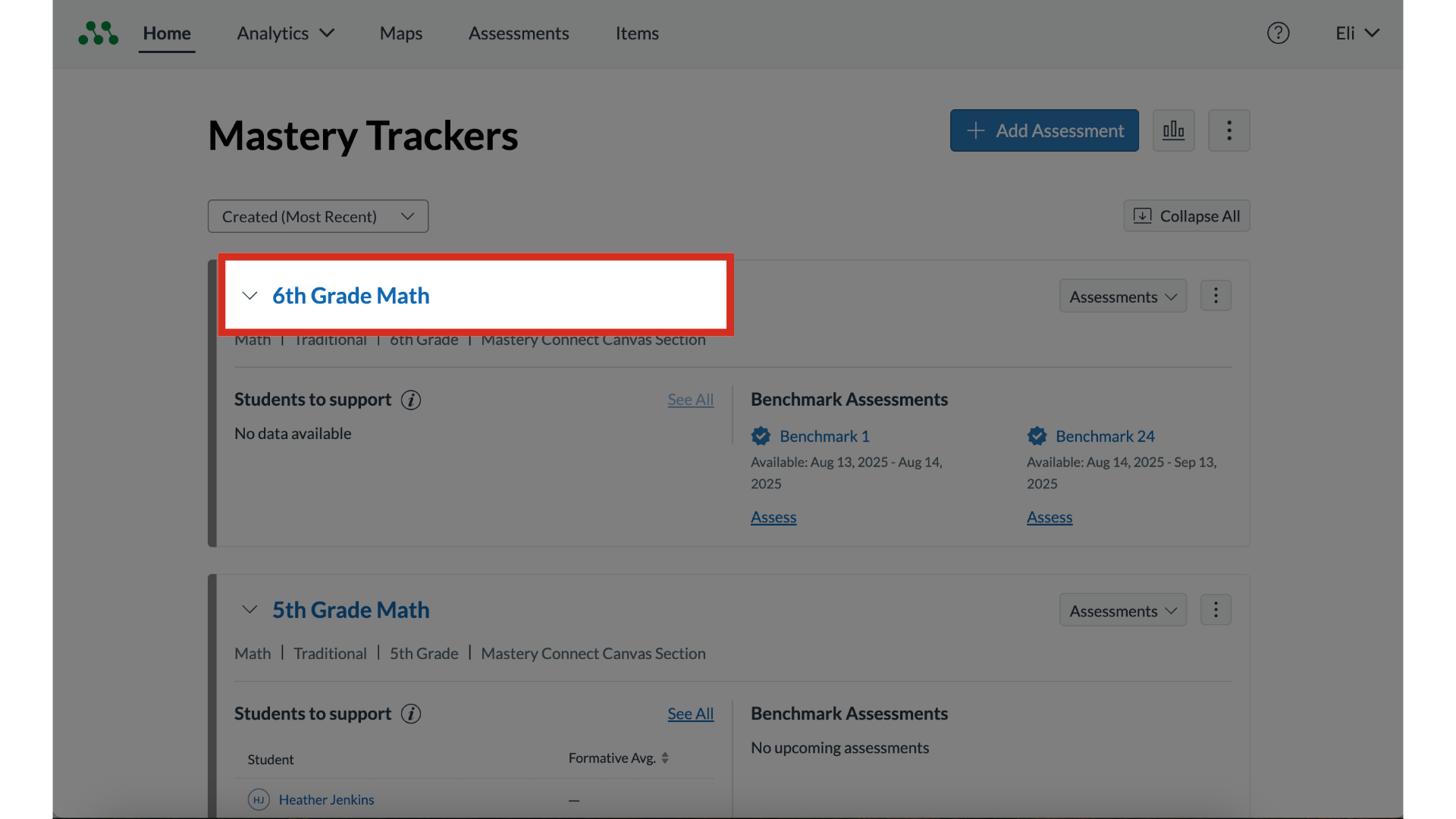Click the 5th Grade tag under 5th Grade Math
The image size is (1456, 819).
click(x=424, y=654)
